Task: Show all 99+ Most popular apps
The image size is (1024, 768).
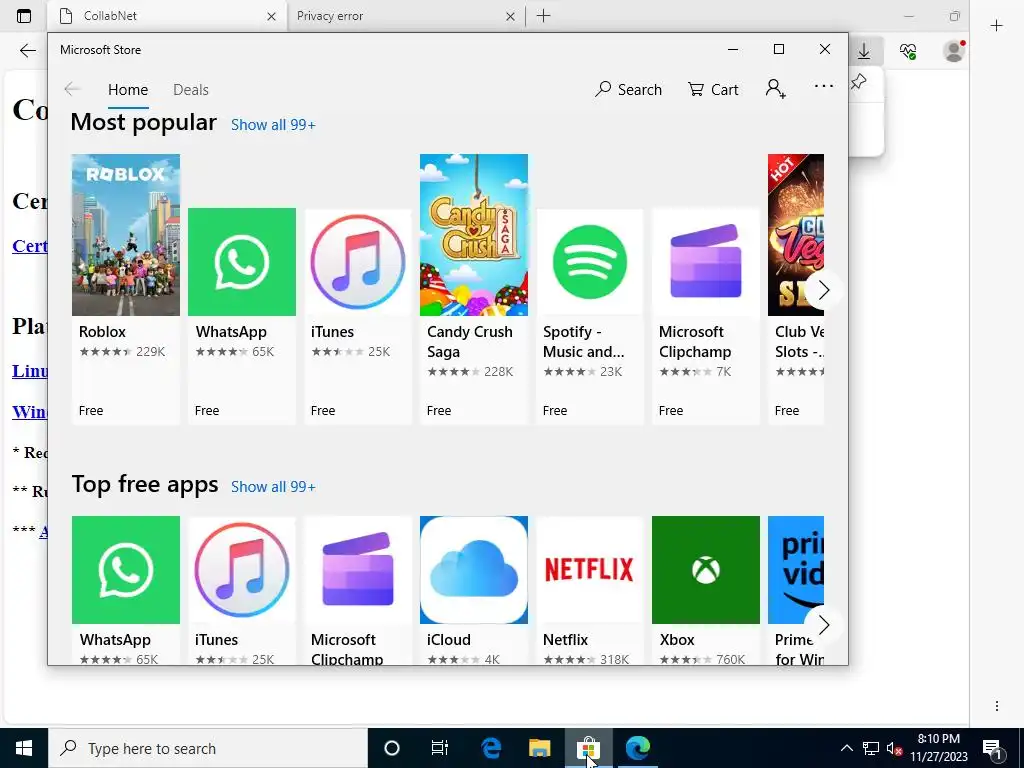Action: [273, 125]
